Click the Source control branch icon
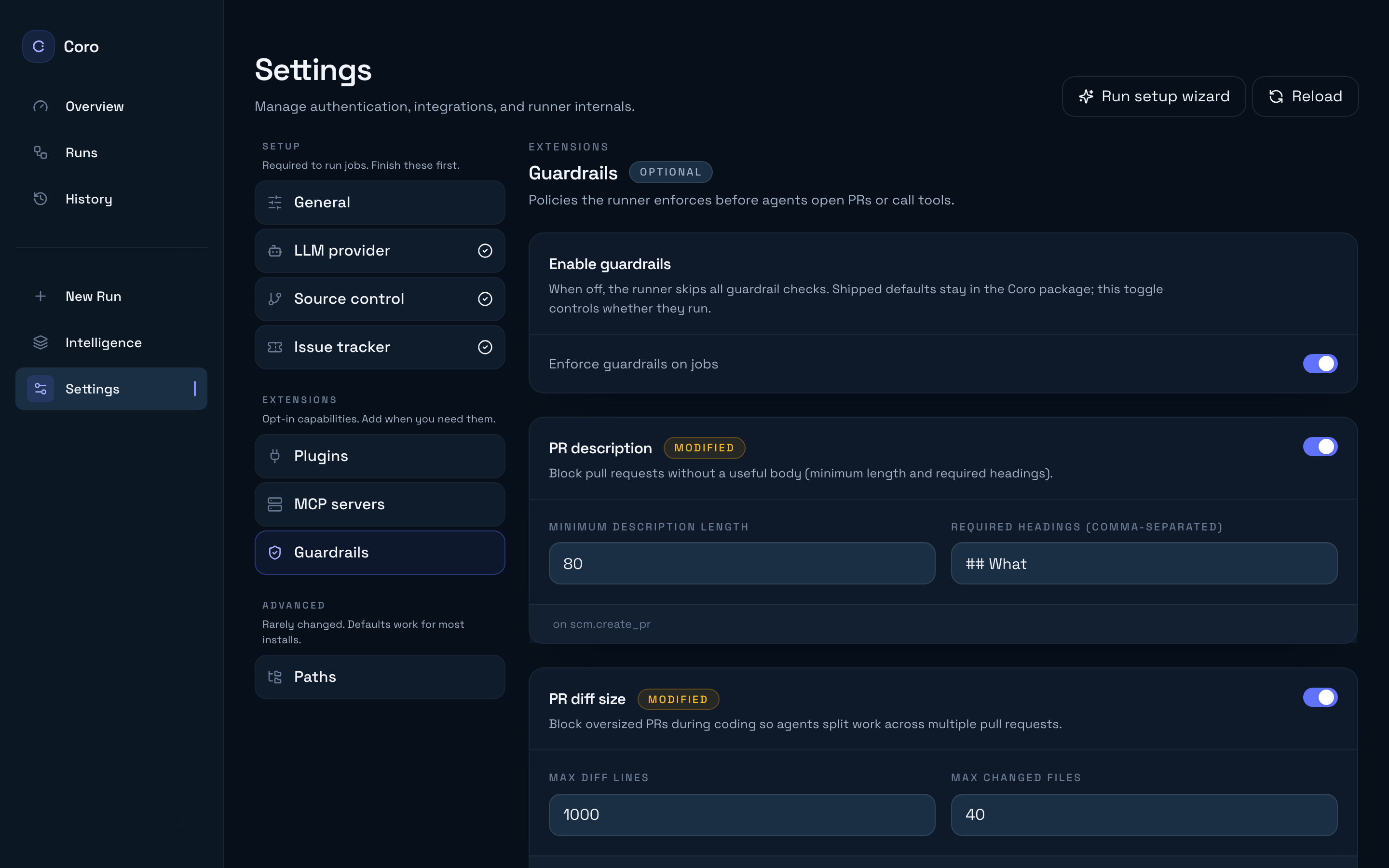Image resolution: width=1389 pixels, height=868 pixels. pos(275,299)
